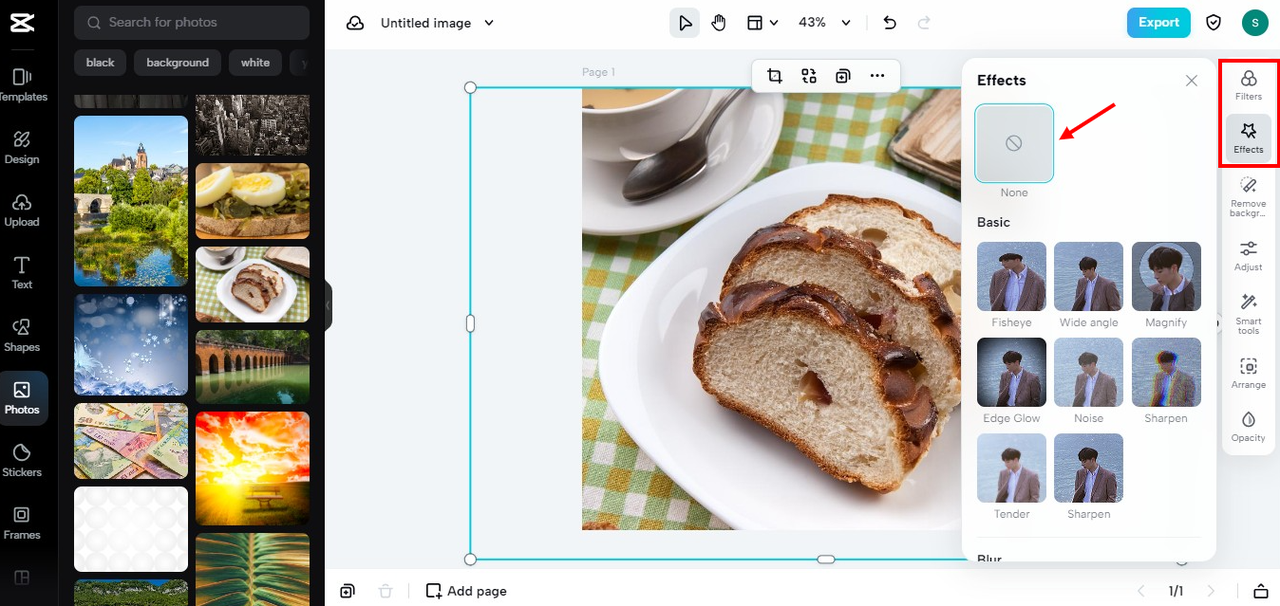Screen dimensions: 1280x606
Task: Apply the Magnify effect
Action: coord(1166,276)
